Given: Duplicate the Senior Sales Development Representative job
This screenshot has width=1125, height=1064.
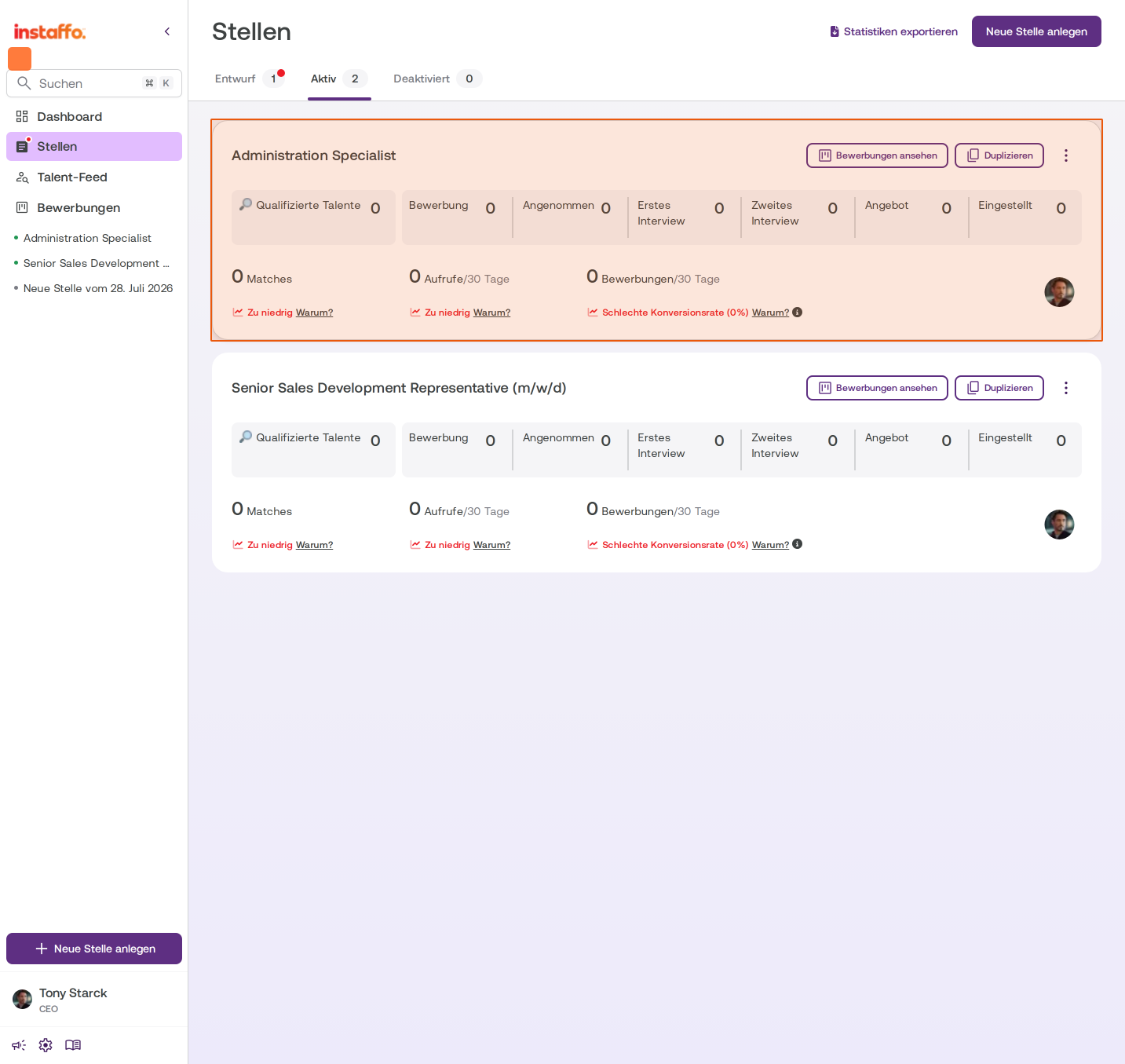Looking at the screenshot, I should 999,388.
